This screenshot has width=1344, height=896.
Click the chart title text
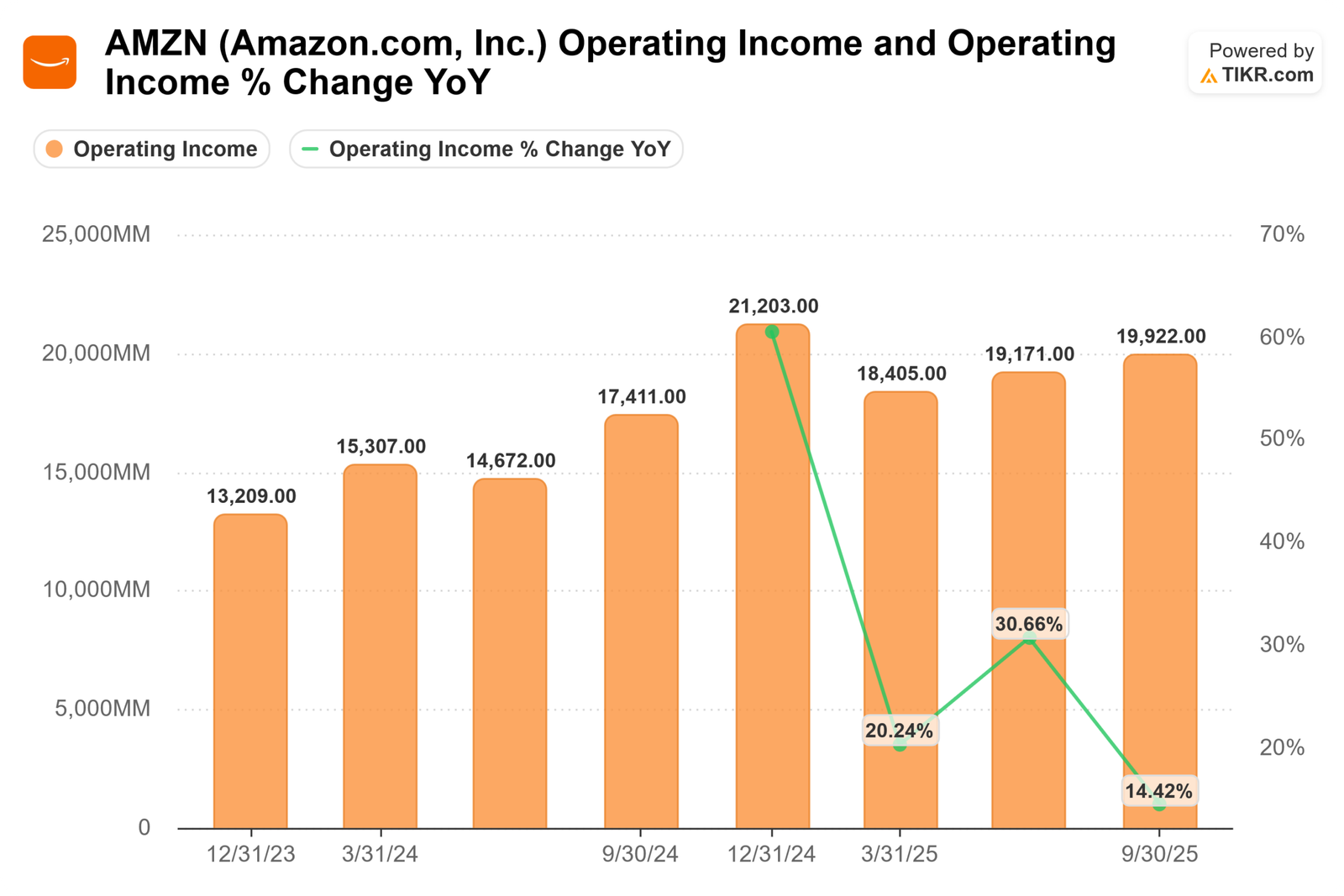(x=610, y=63)
